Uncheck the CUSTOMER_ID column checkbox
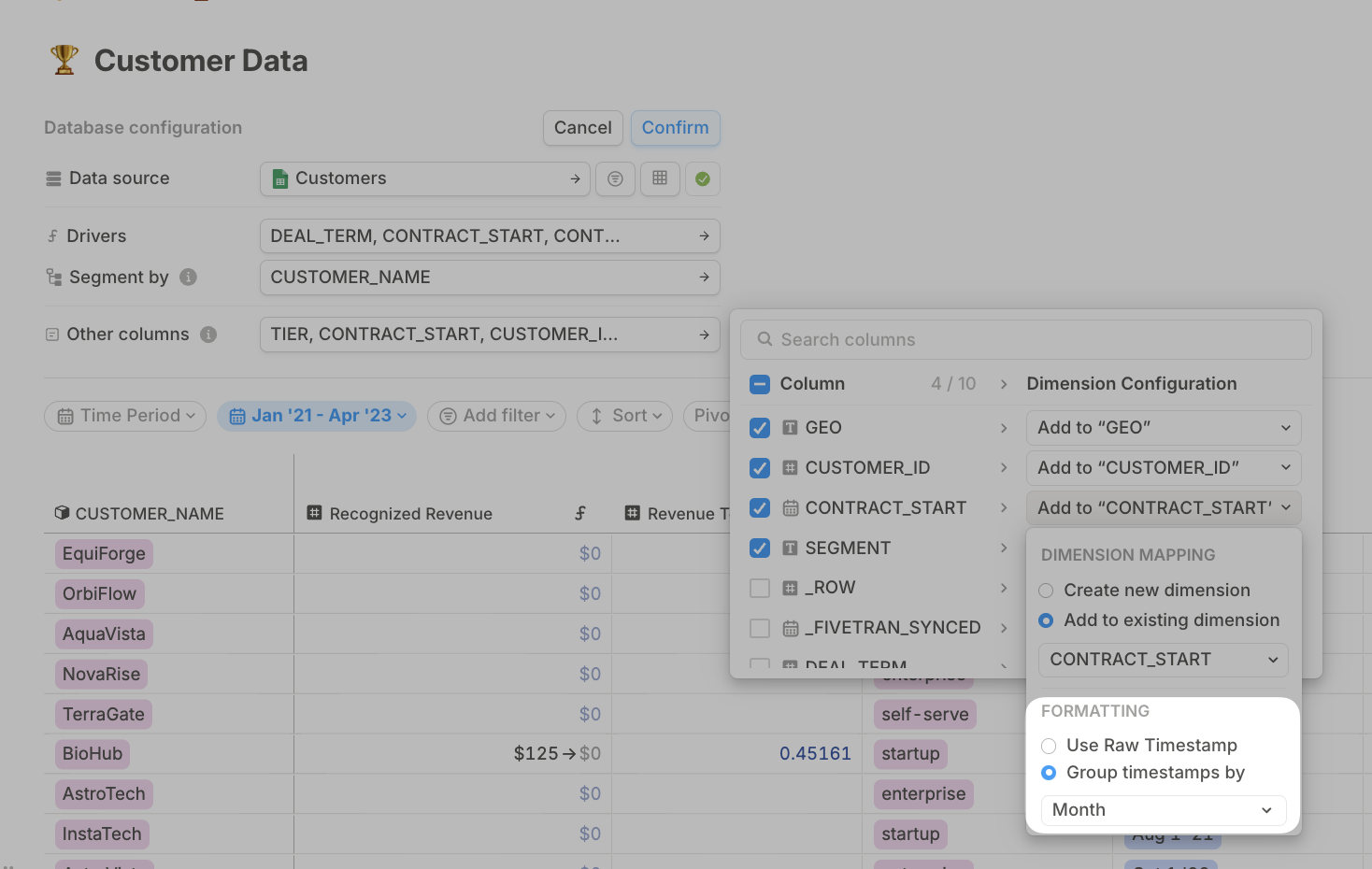Image resolution: width=1372 pixels, height=869 pixels. tap(760, 468)
